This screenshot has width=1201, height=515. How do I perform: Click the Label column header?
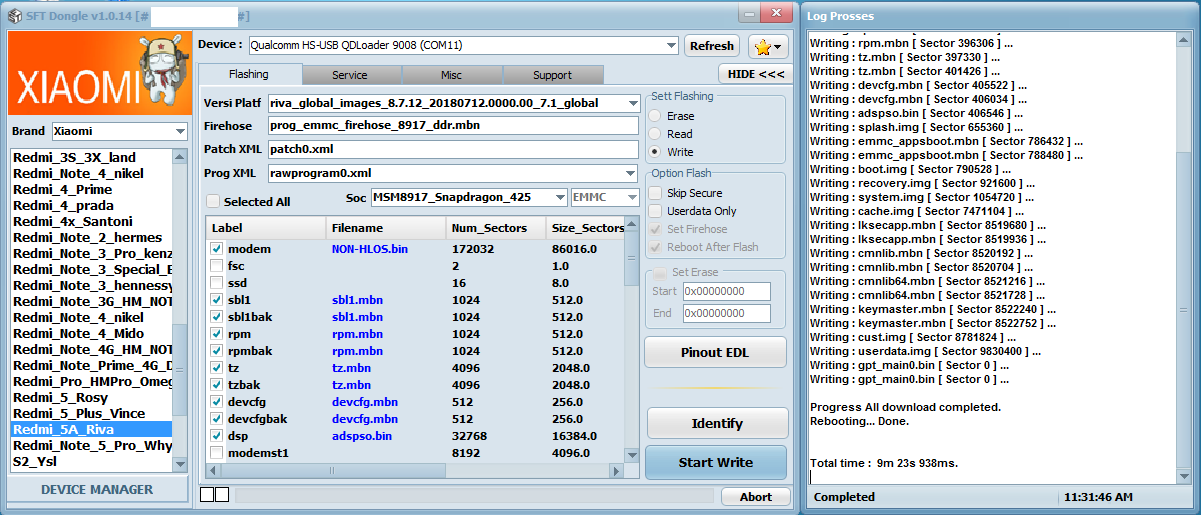click(x=266, y=228)
